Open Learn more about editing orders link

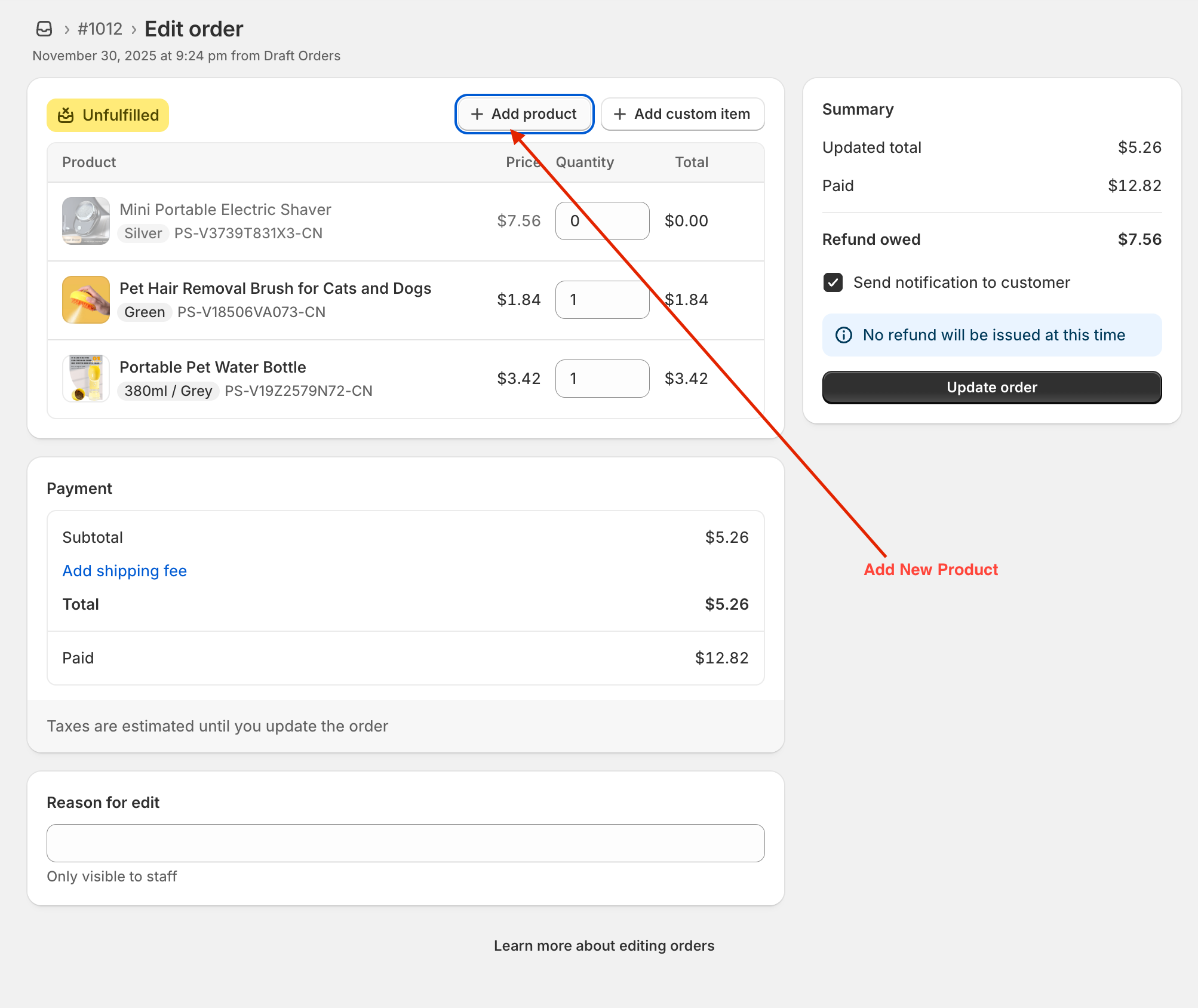coord(604,946)
